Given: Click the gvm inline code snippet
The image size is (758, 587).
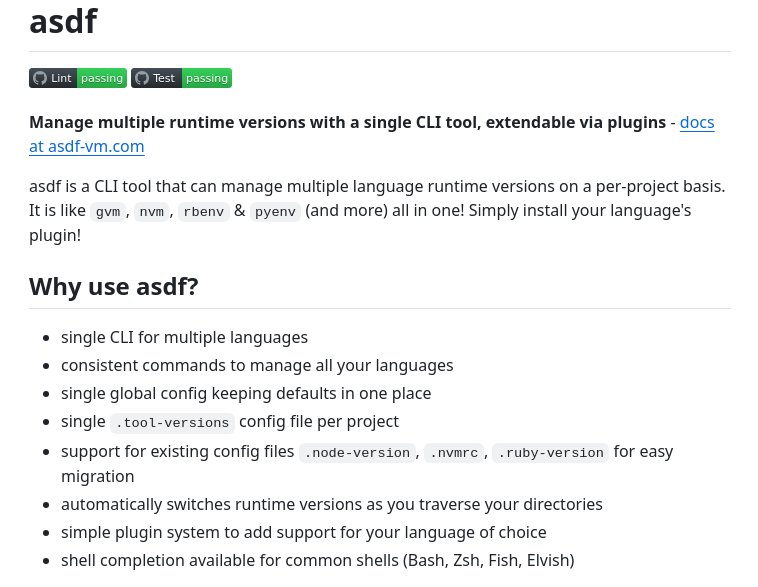Looking at the screenshot, I should click(x=108, y=212).
